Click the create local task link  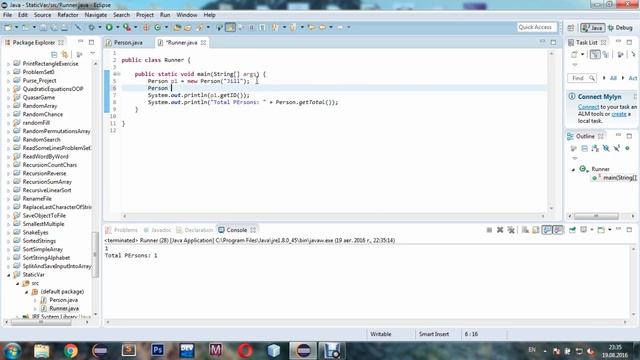click(x=619, y=114)
